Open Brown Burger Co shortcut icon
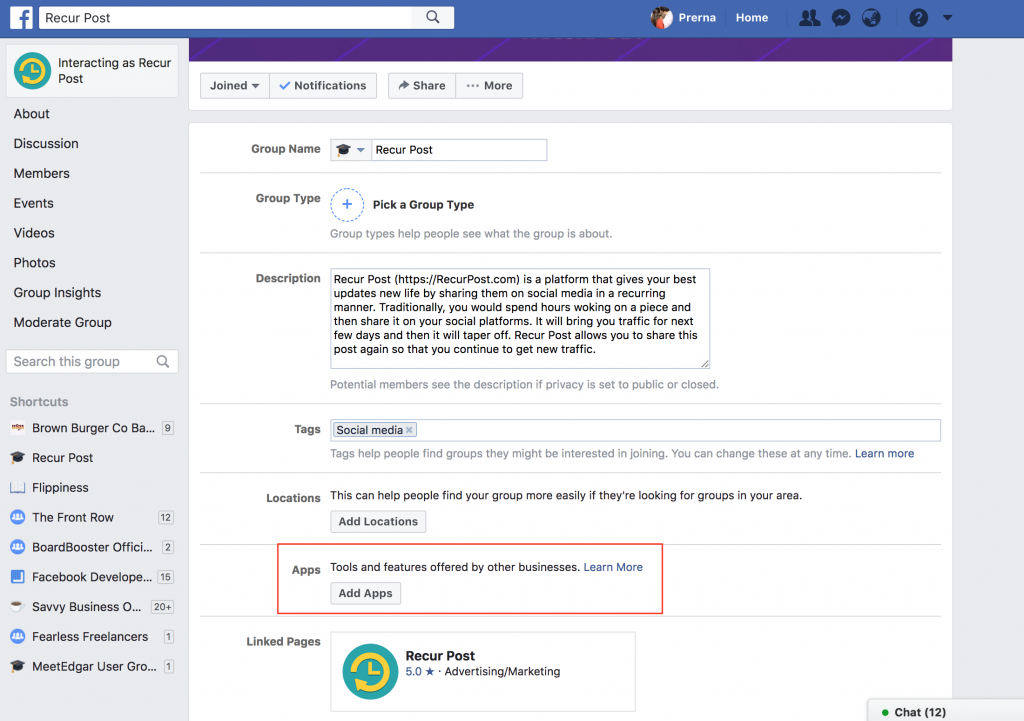 (x=18, y=428)
